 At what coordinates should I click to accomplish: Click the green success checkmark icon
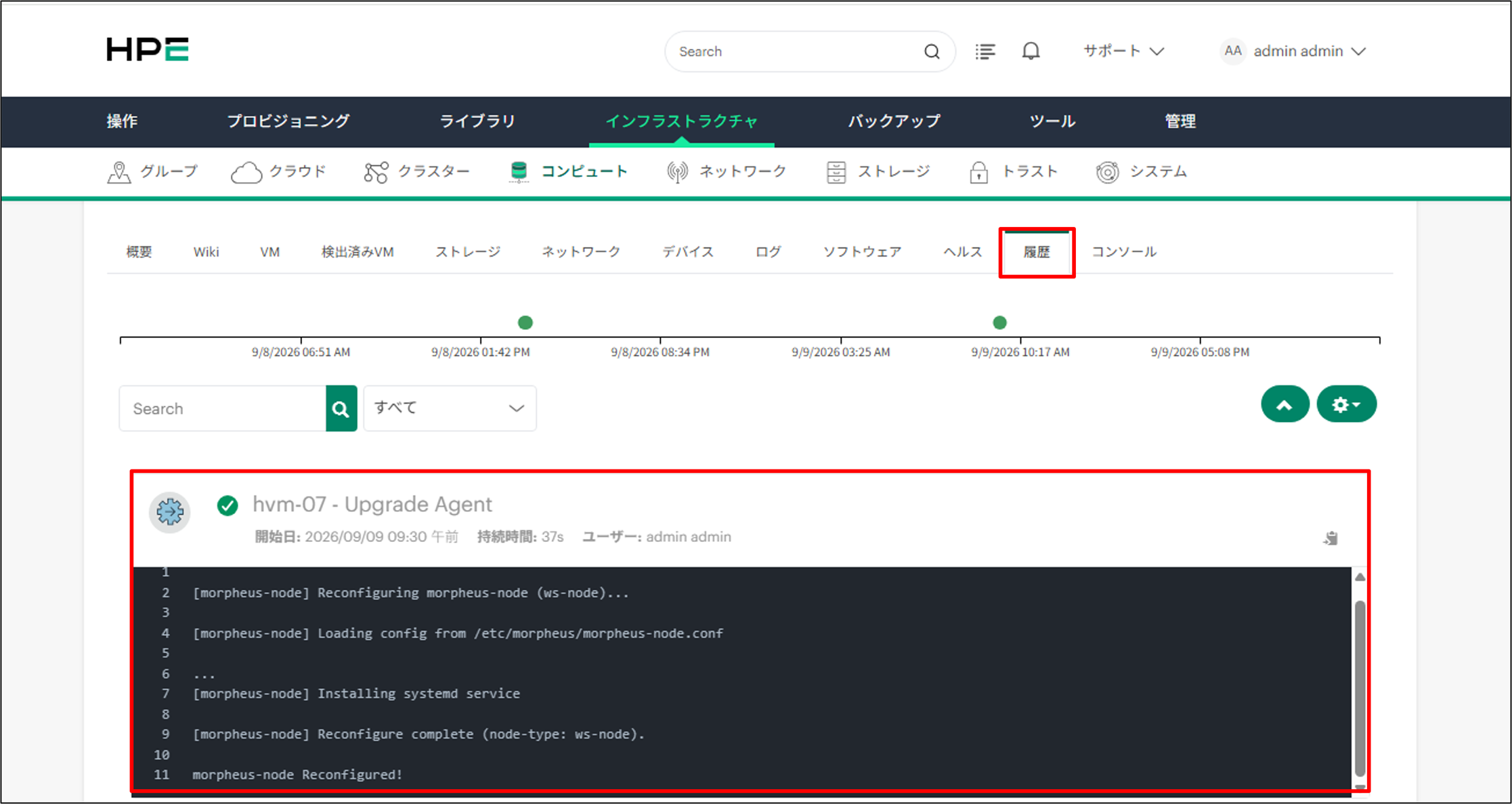(228, 505)
